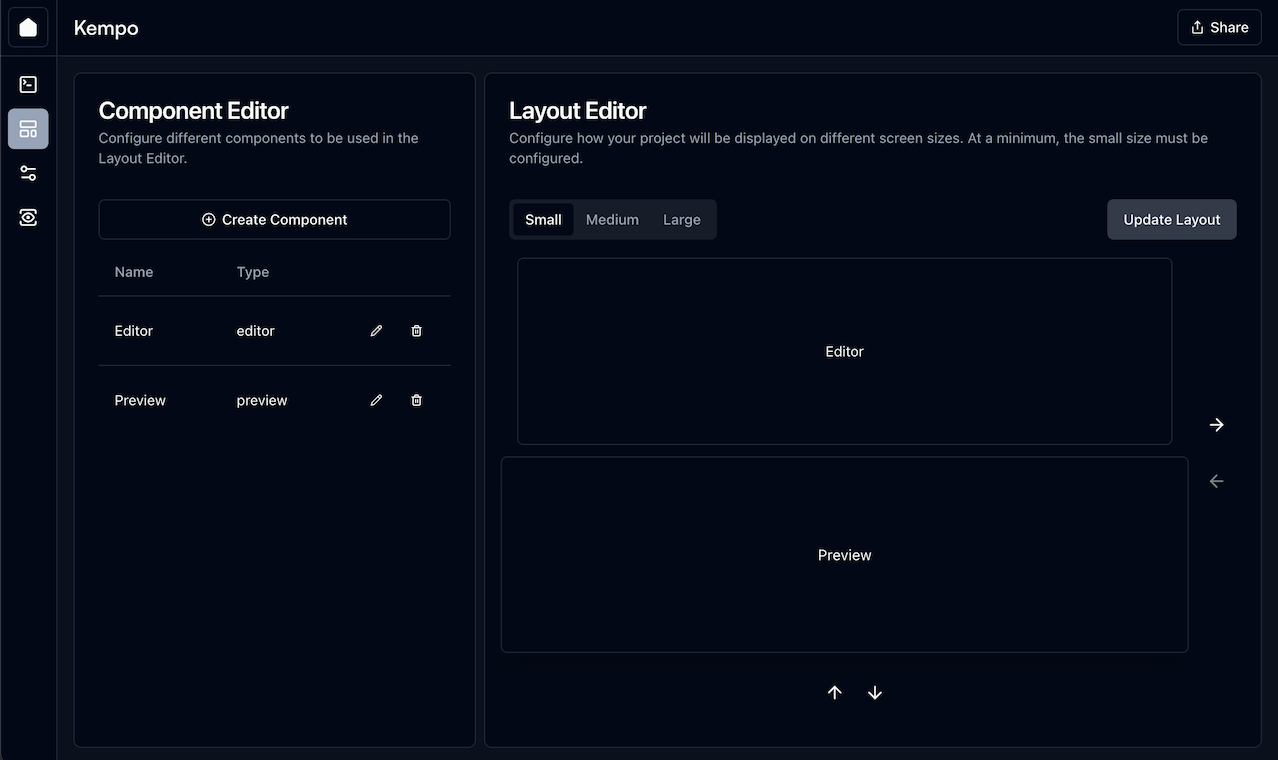Image resolution: width=1278 pixels, height=760 pixels.
Task: Delete the Preview component with trash icon
Action: point(417,400)
